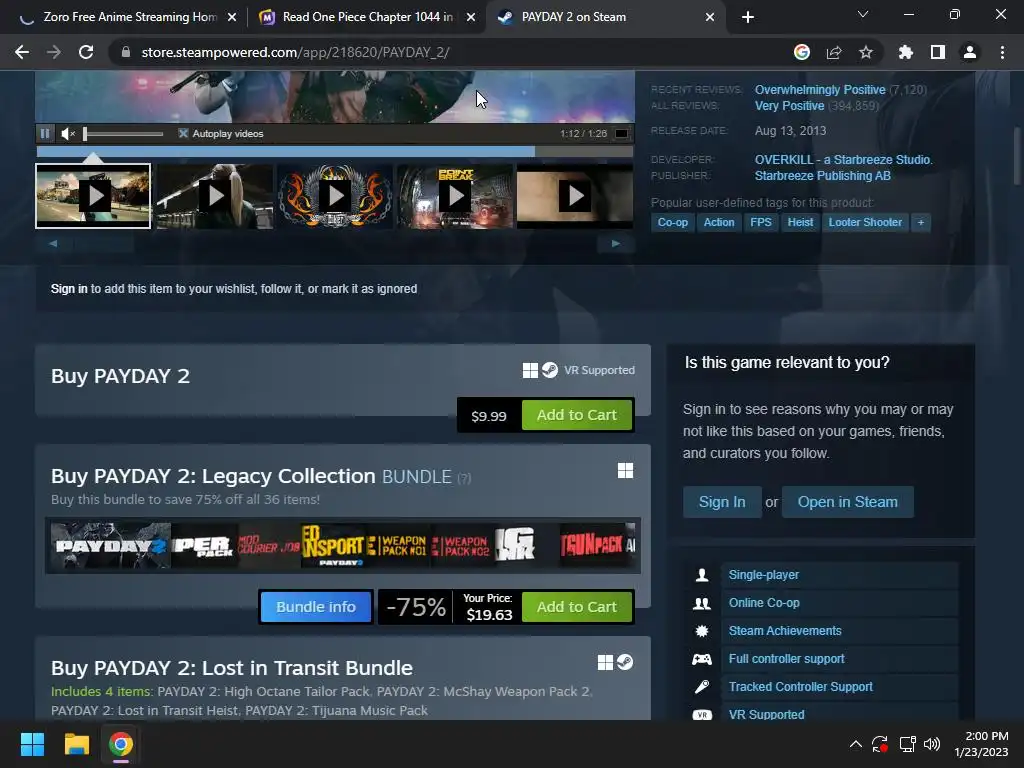Pause the trailer video
Screen dimensions: 1024x768
(x=44, y=133)
